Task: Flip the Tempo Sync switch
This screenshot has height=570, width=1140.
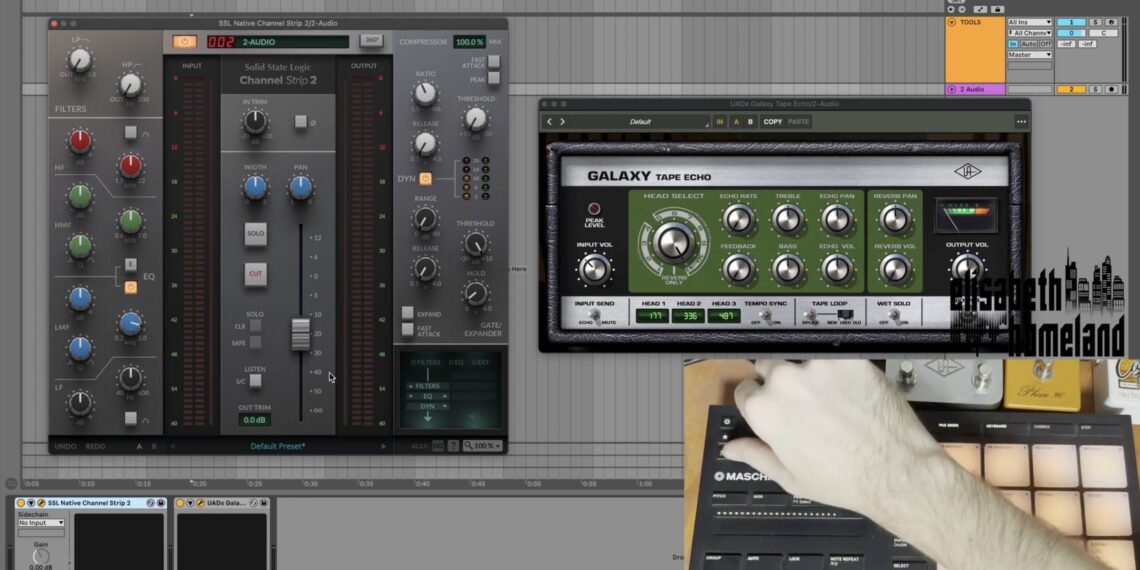Action: 769,316
